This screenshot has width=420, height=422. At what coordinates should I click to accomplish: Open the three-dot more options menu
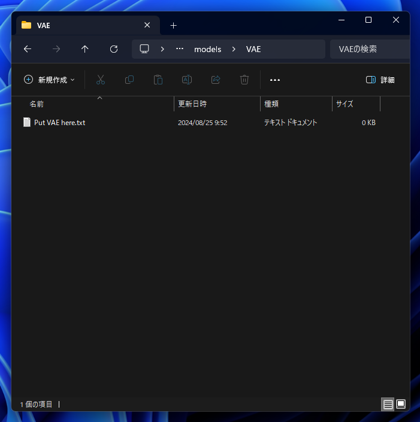(x=275, y=80)
